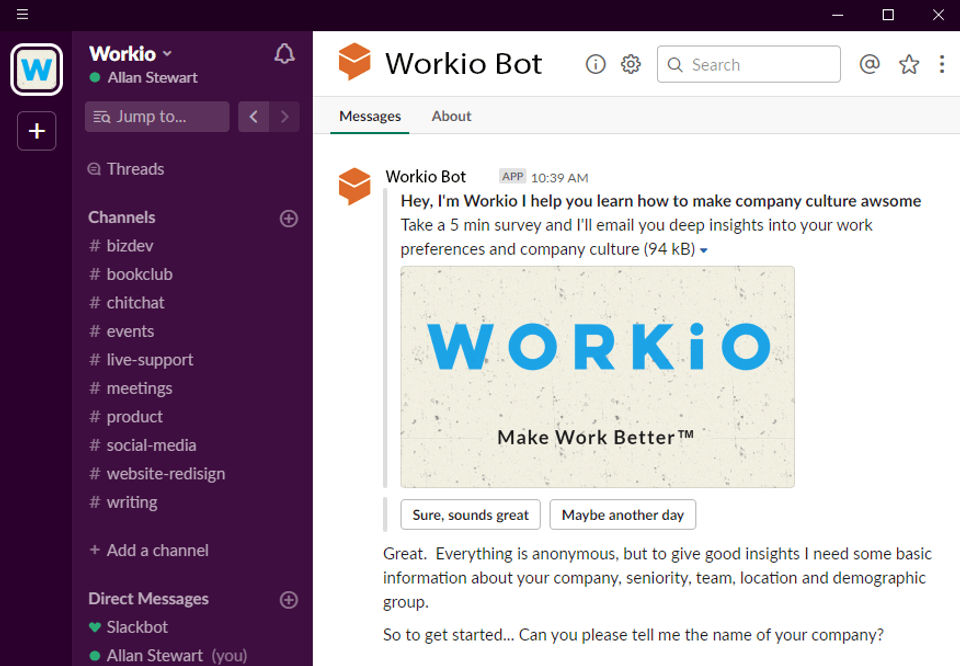Click Workio Bot sender name in message
Image resolution: width=960 pixels, height=666 pixels.
(426, 177)
